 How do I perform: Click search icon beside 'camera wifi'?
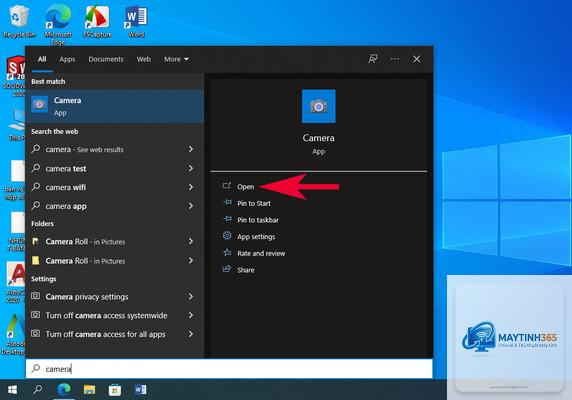(x=36, y=187)
